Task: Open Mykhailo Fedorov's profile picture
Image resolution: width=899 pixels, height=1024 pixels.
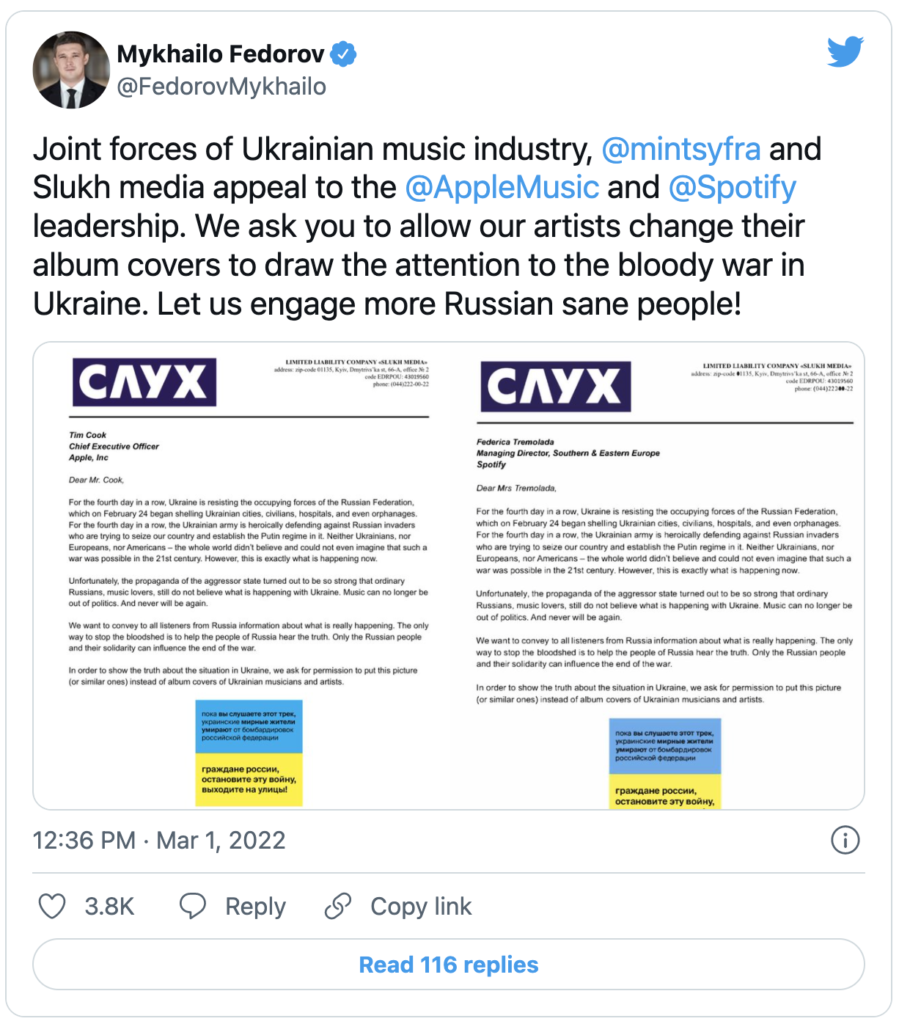Action: point(69,72)
